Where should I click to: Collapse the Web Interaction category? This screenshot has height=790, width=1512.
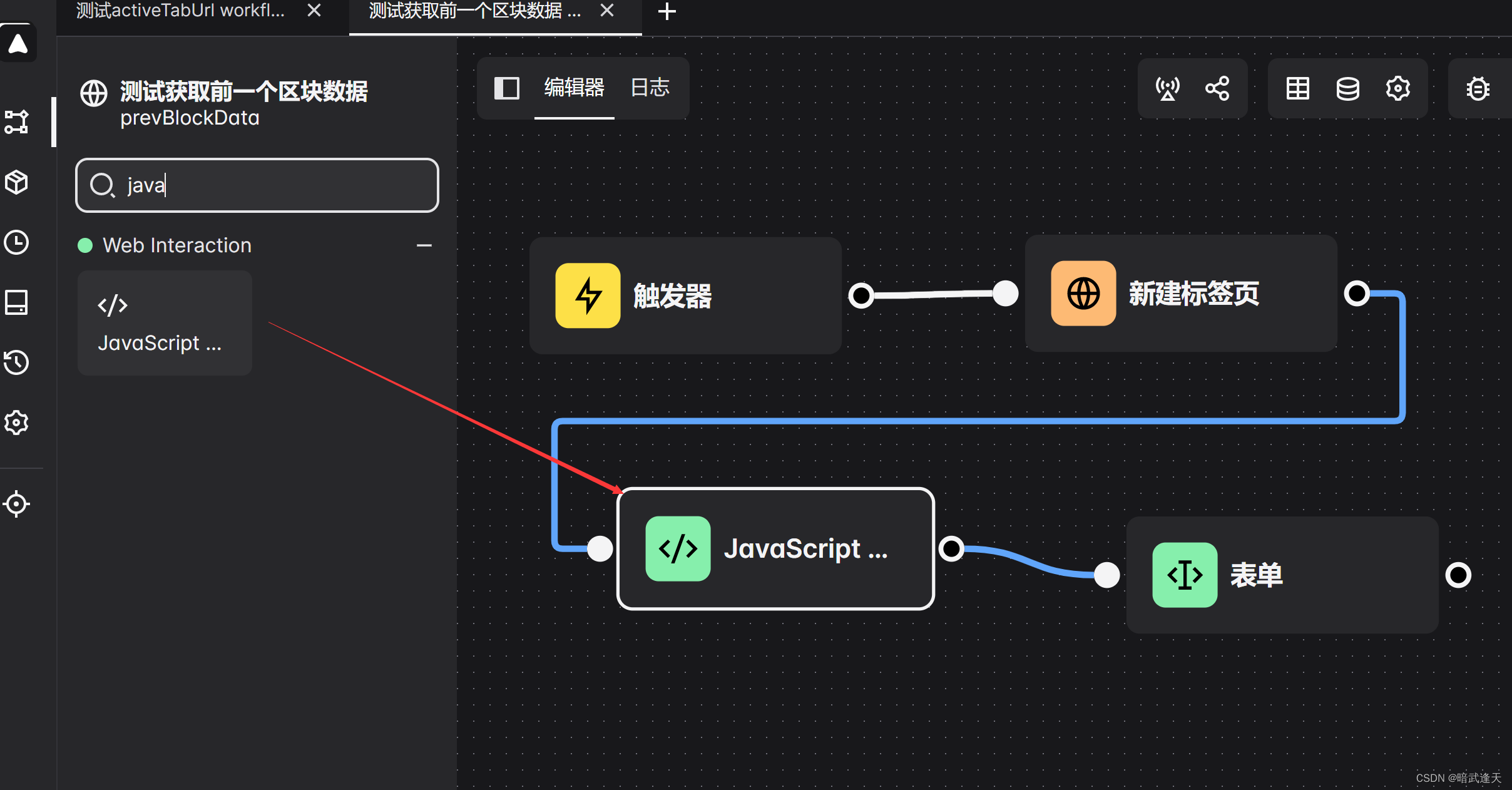424,245
